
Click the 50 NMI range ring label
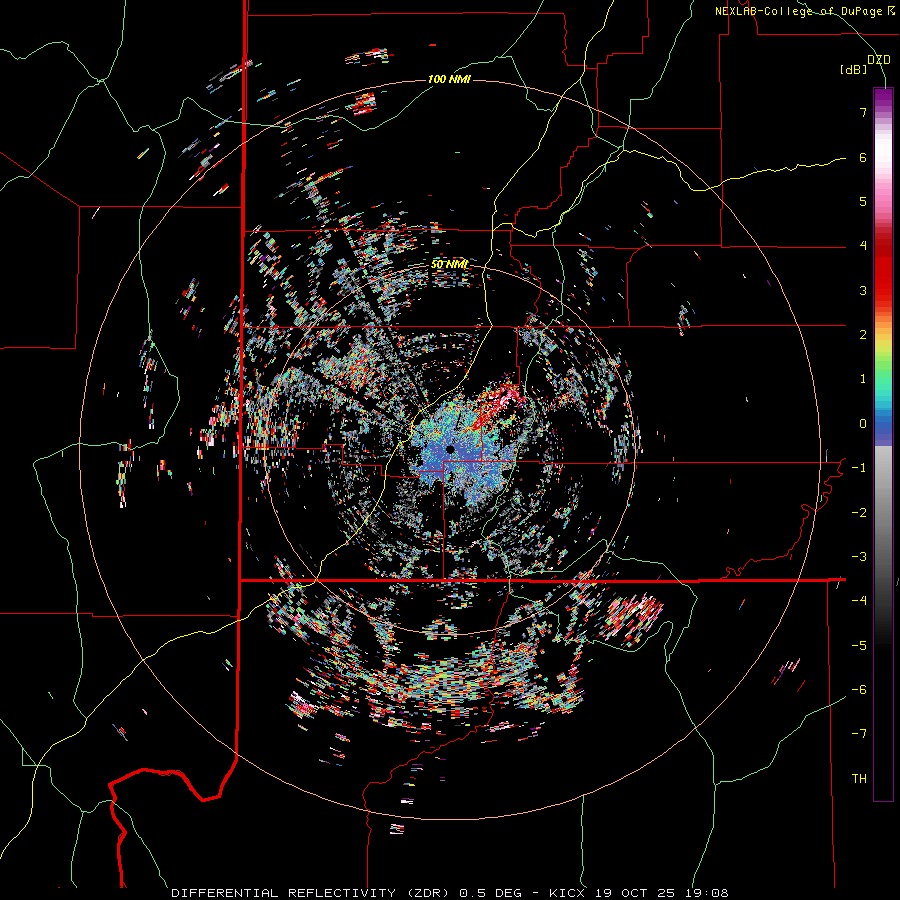click(449, 265)
